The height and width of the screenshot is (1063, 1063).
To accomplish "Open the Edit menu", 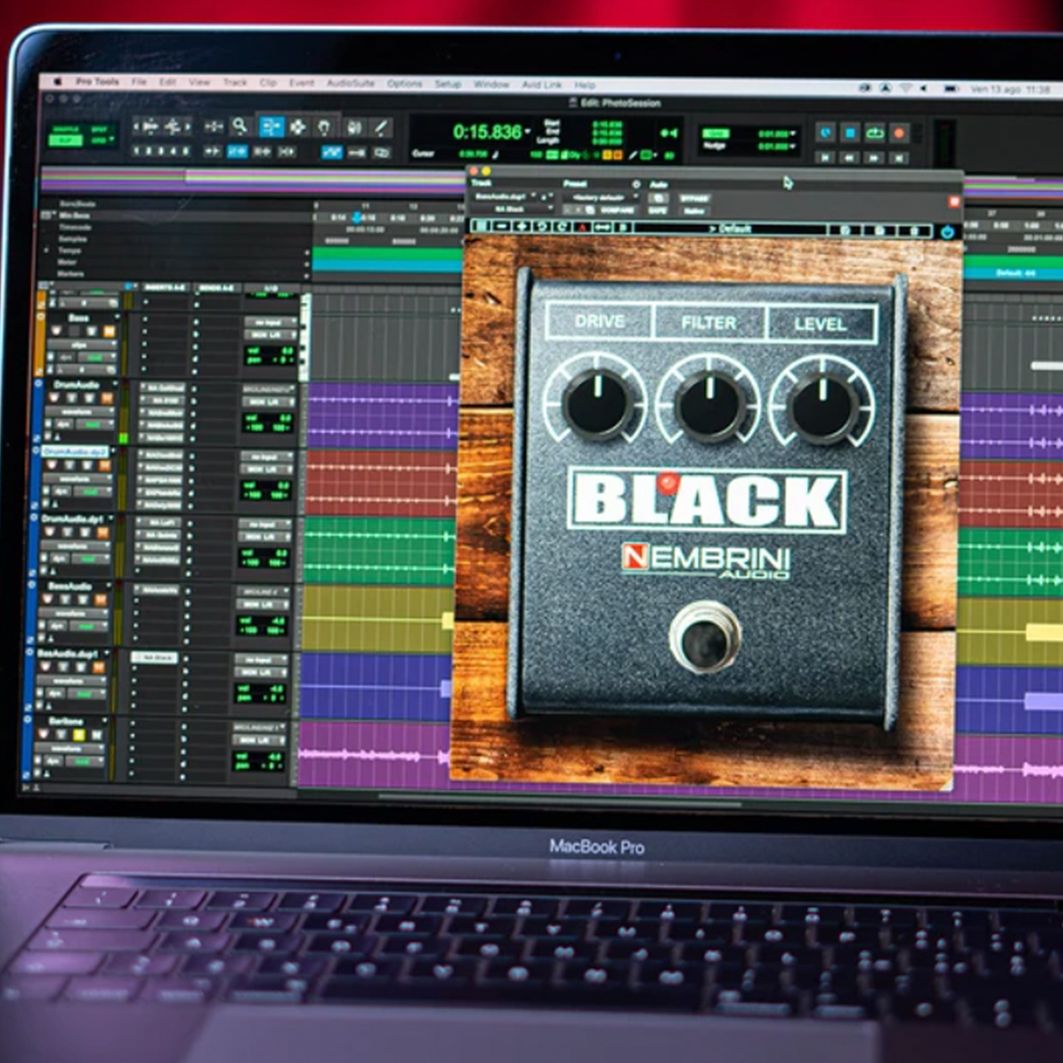I will tap(167, 81).
